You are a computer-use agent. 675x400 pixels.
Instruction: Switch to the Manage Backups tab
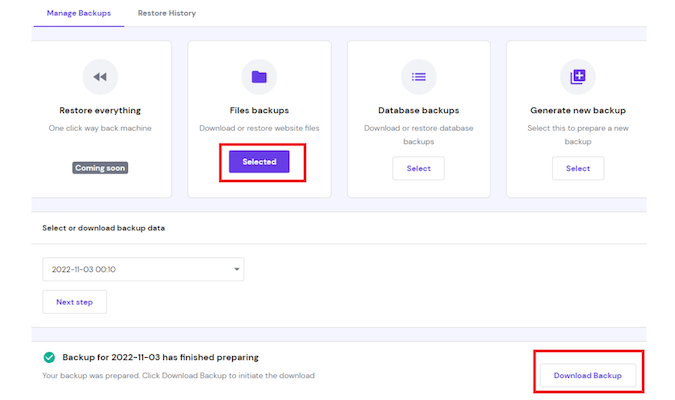tap(79, 13)
